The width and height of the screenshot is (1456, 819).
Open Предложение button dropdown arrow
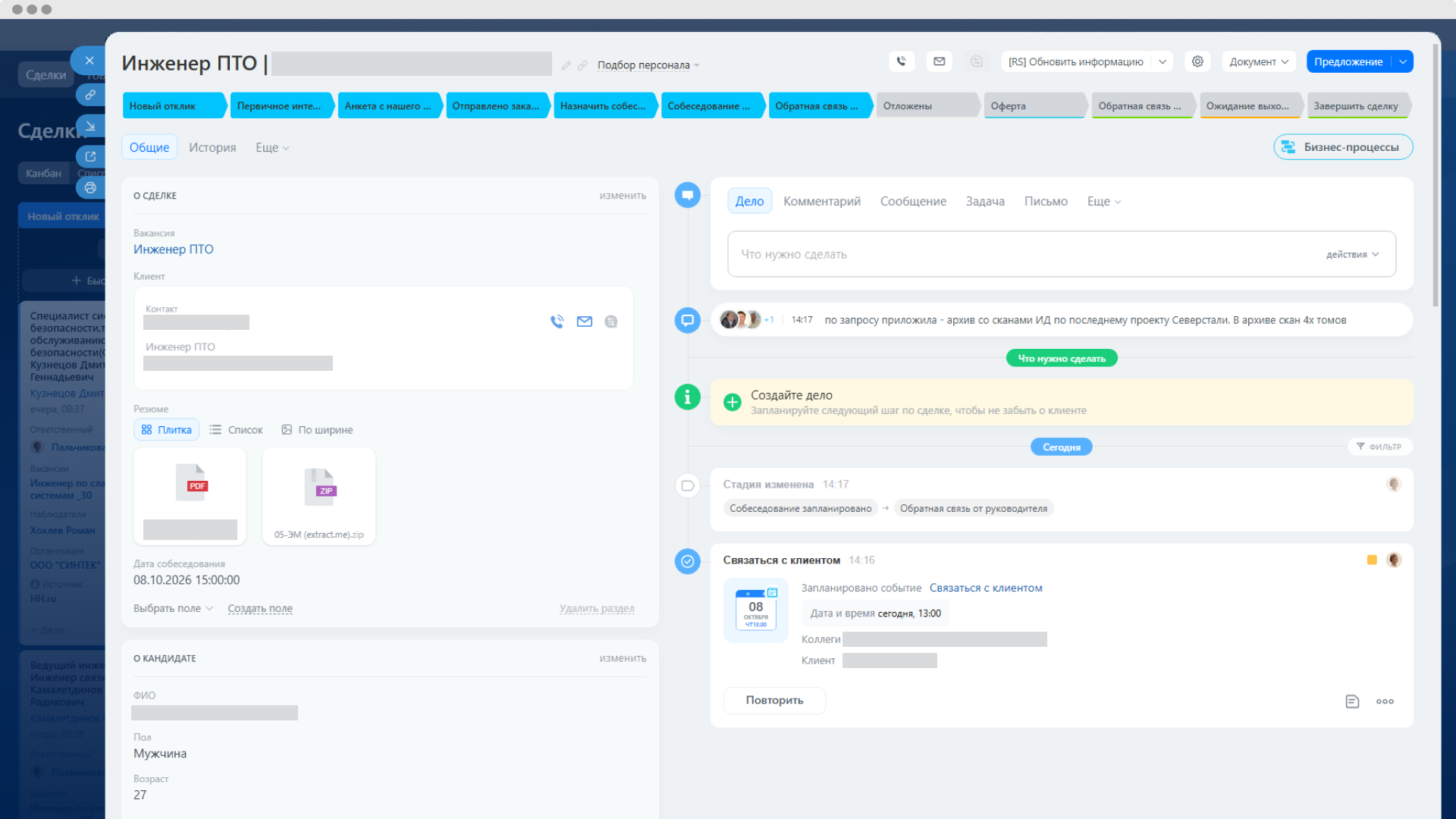pyautogui.click(x=1403, y=61)
